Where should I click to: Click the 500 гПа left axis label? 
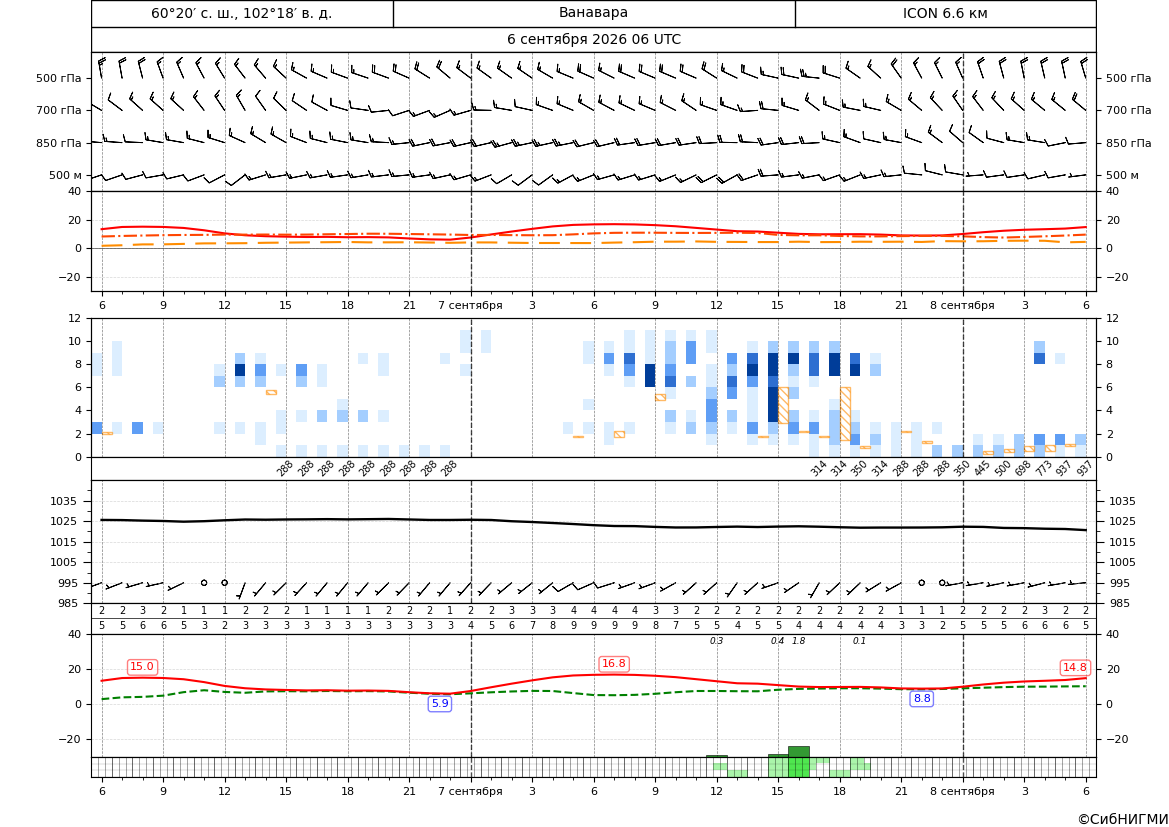click(x=59, y=78)
